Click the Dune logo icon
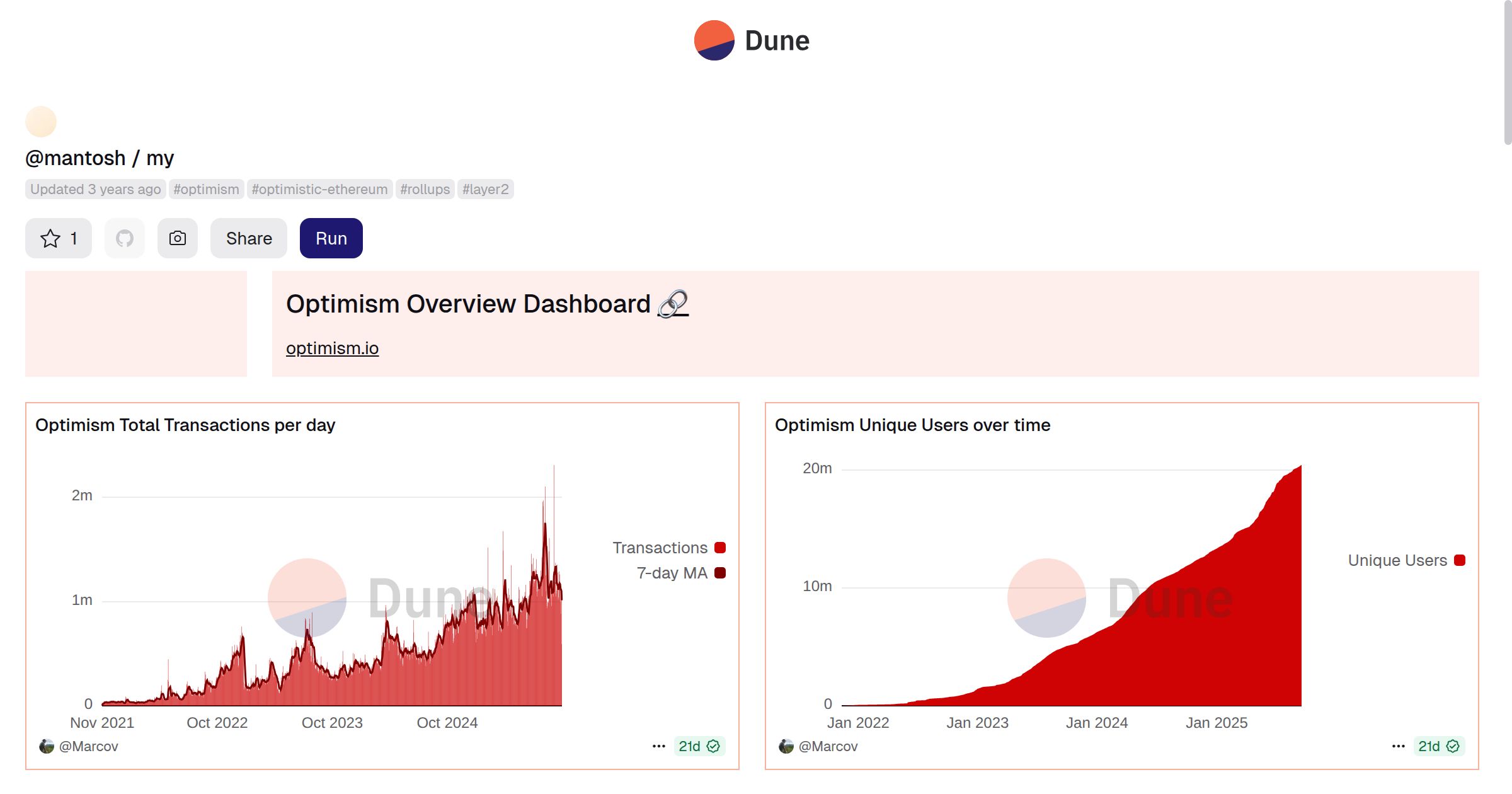 click(714, 40)
